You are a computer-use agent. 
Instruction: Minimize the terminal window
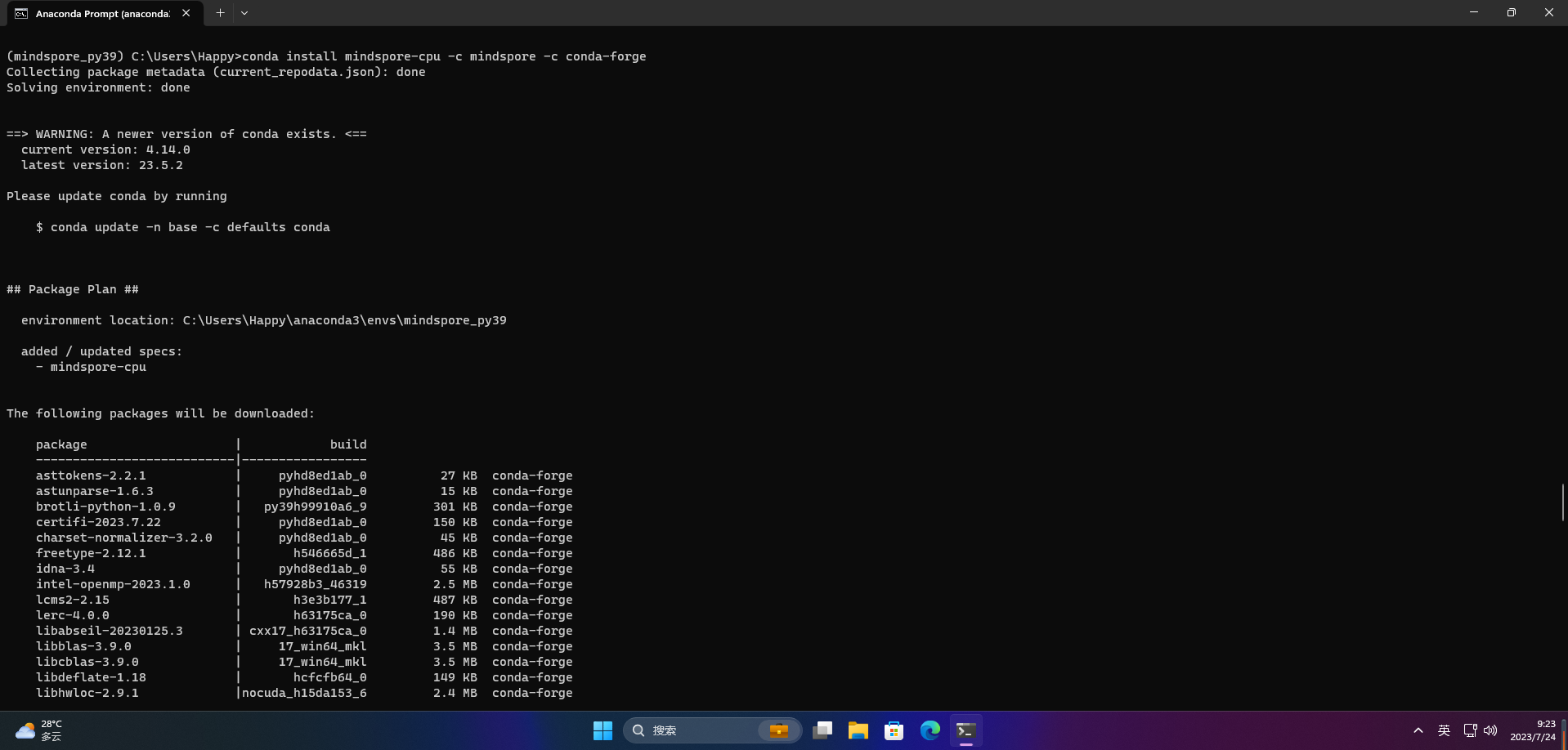coord(1474,12)
